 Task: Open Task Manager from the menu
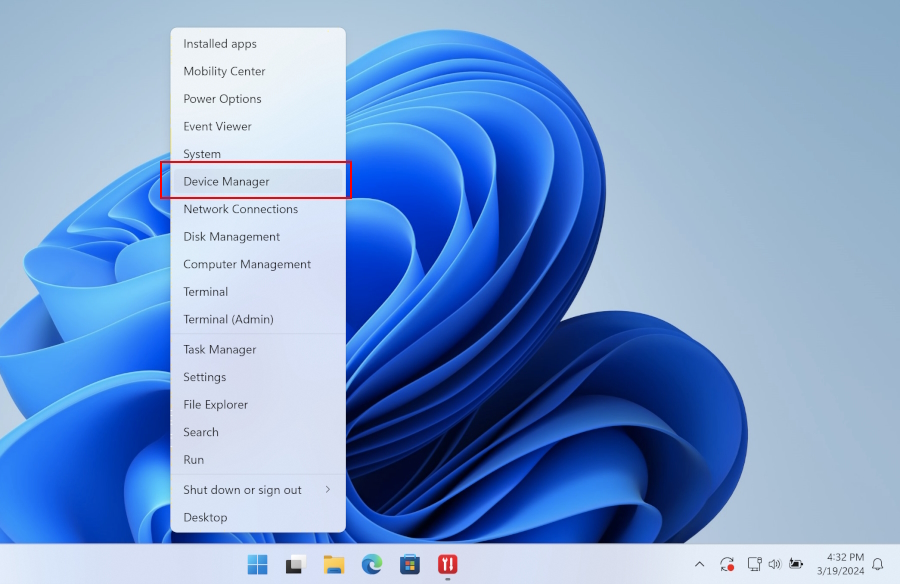tap(220, 350)
